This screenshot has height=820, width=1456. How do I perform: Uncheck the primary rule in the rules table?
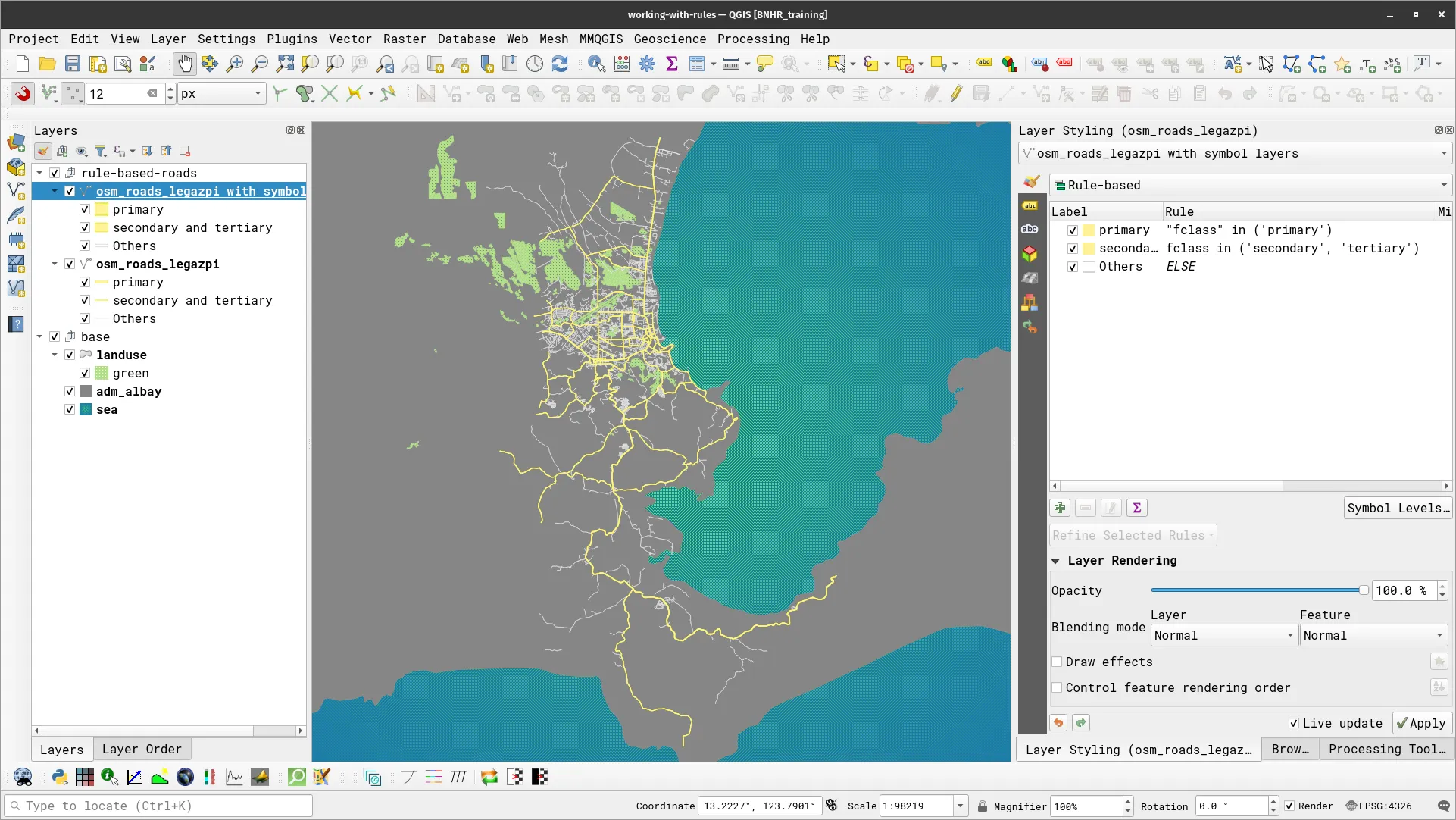click(1073, 230)
